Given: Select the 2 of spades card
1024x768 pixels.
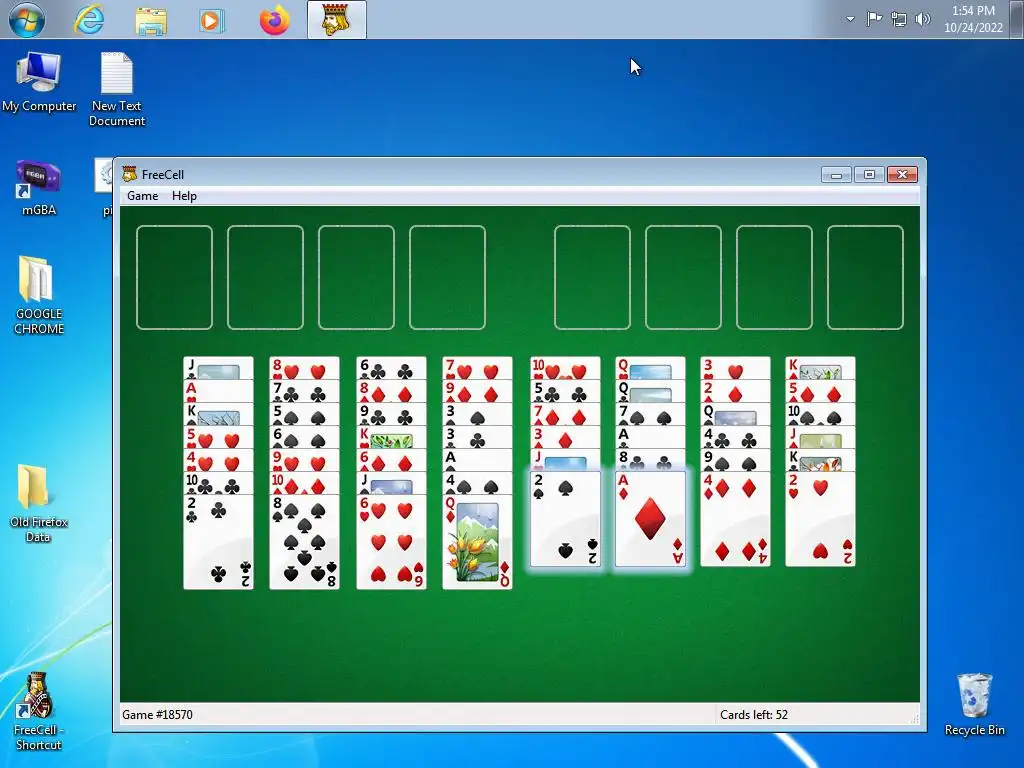Looking at the screenshot, I should 565,519.
